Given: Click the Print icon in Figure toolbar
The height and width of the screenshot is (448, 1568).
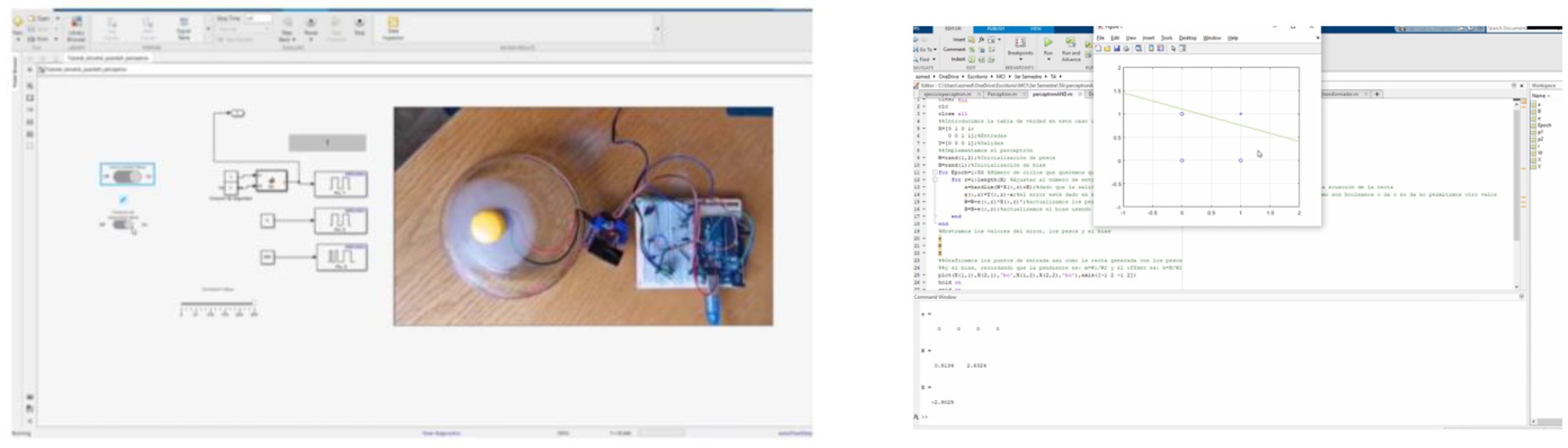Looking at the screenshot, I should [x=1126, y=49].
